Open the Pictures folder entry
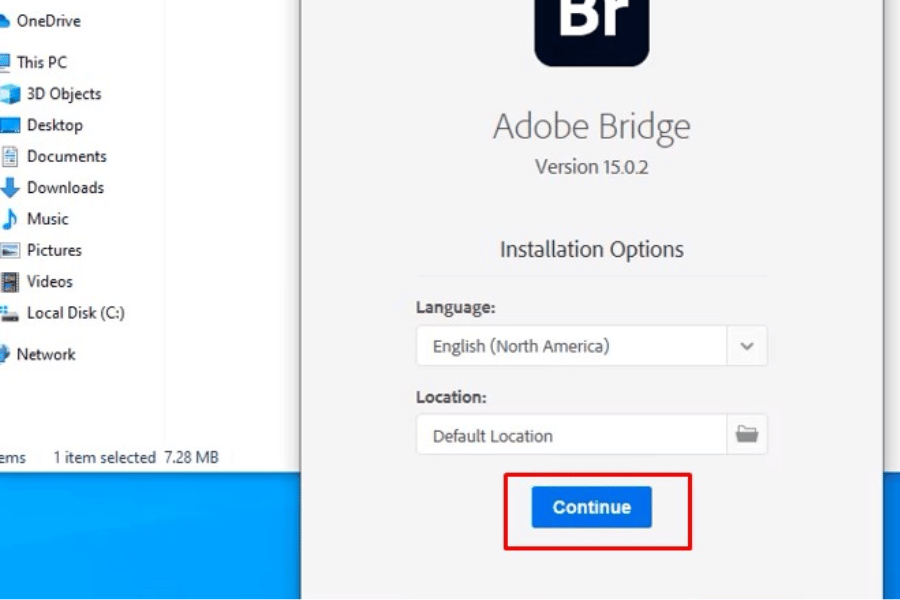The width and height of the screenshot is (900, 600). pyautogui.click(x=54, y=250)
